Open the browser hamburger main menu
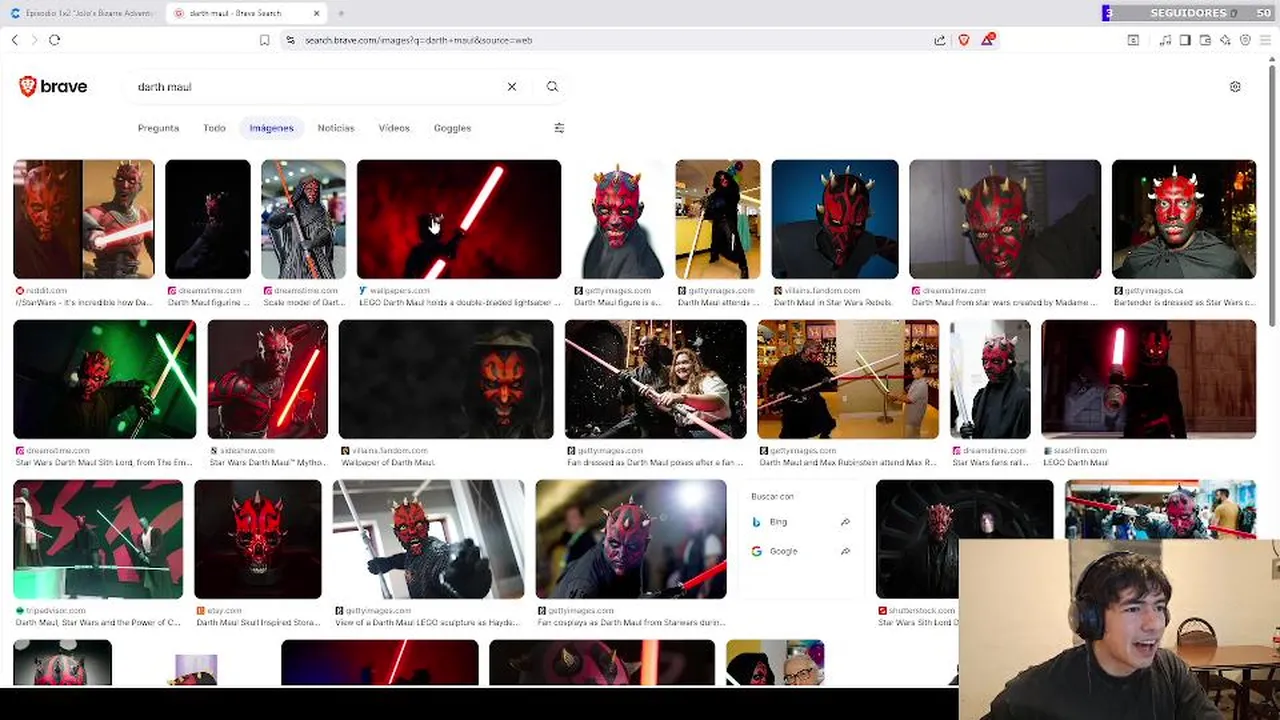The image size is (1280, 720). click(1266, 40)
